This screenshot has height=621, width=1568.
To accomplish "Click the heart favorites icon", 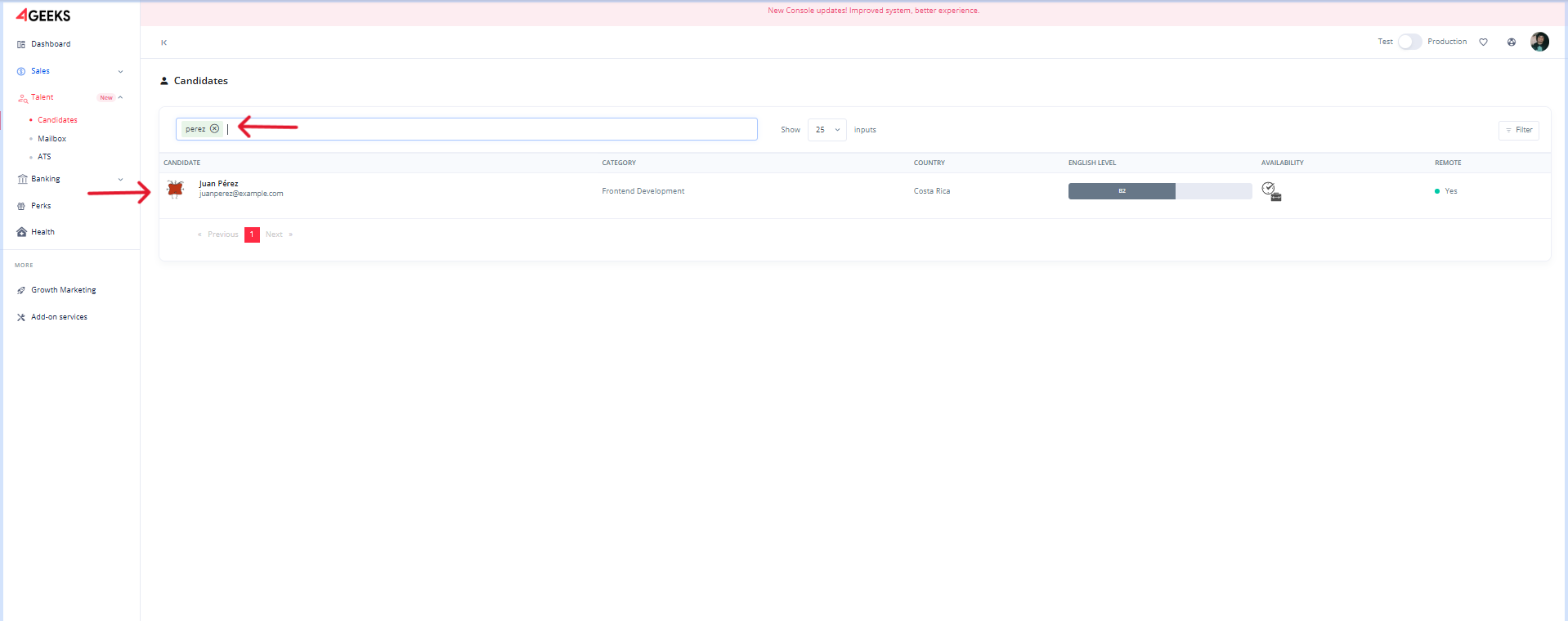I will (x=1483, y=42).
